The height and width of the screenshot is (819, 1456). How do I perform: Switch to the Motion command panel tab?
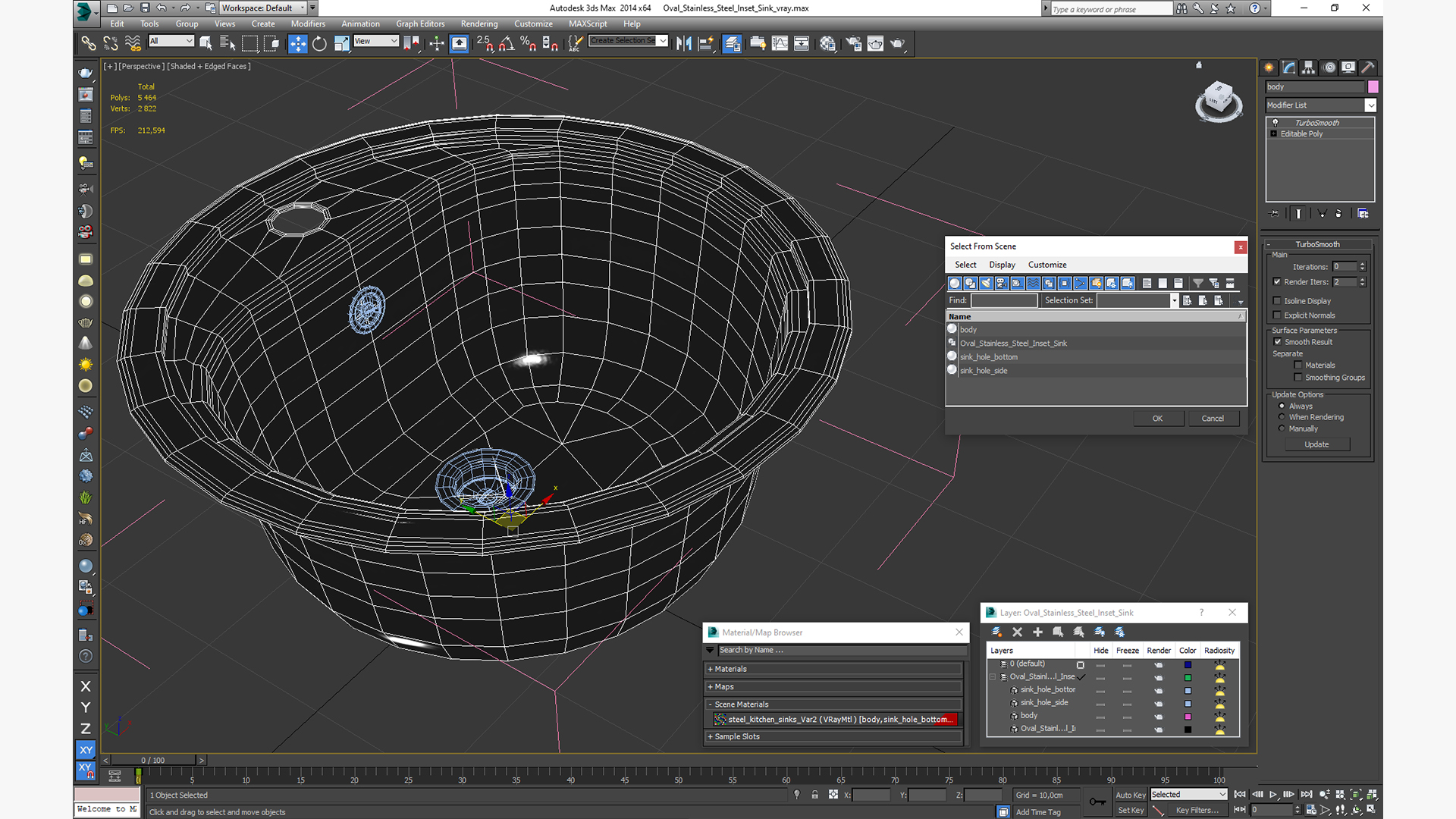[1329, 67]
